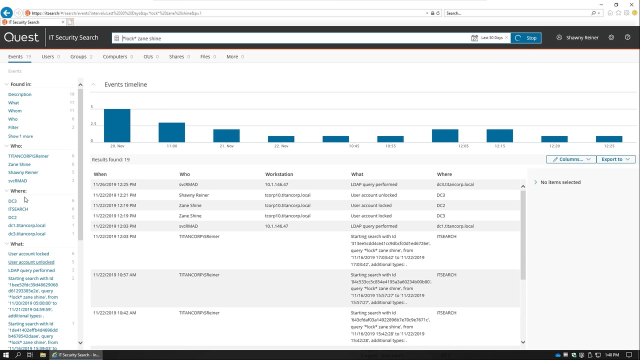The image size is (640, 360).
Task: Click the browser favorites star icon
Action: (618, 13)
